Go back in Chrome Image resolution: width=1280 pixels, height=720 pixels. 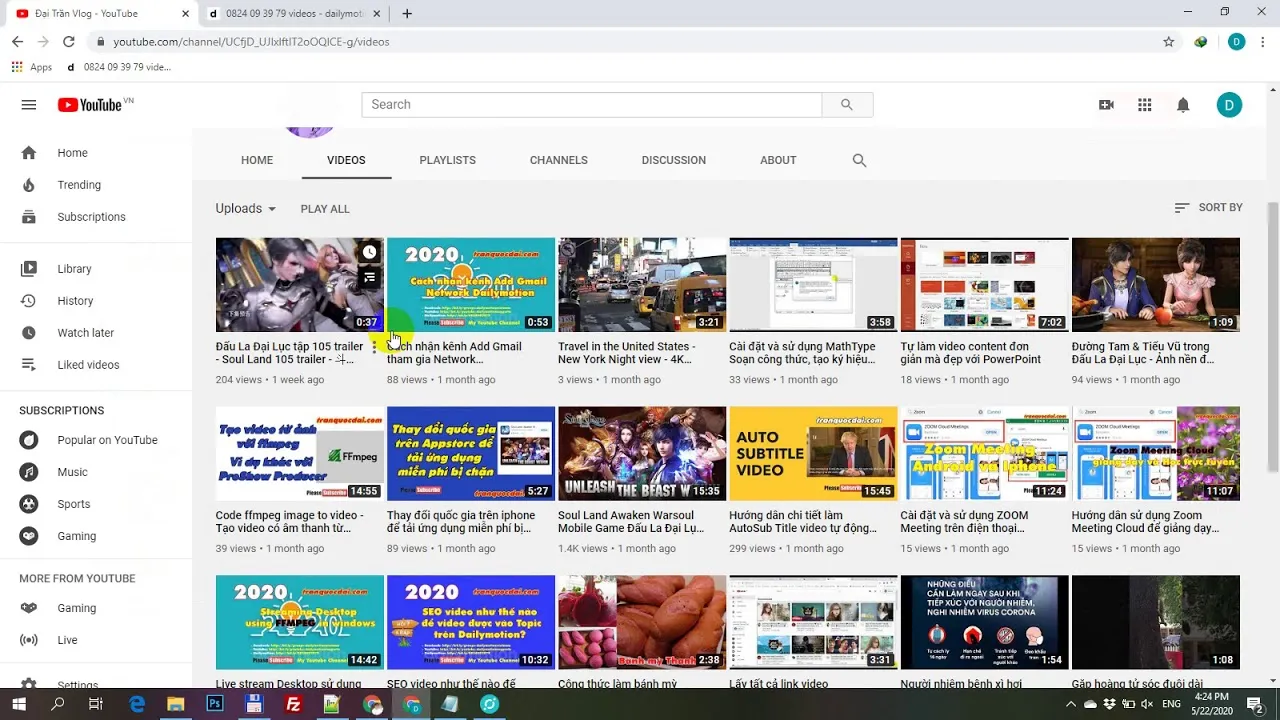[x=17, y=42]
